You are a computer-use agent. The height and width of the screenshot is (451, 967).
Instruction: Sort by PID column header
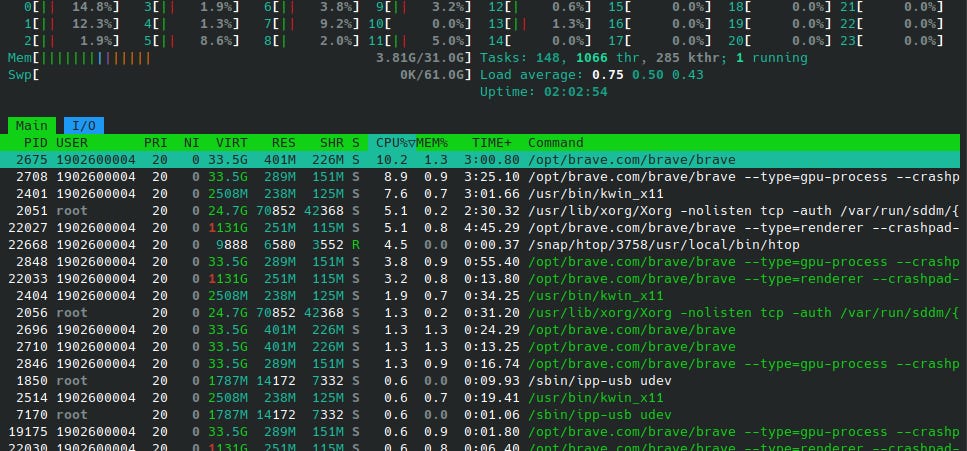pos(36,143)
